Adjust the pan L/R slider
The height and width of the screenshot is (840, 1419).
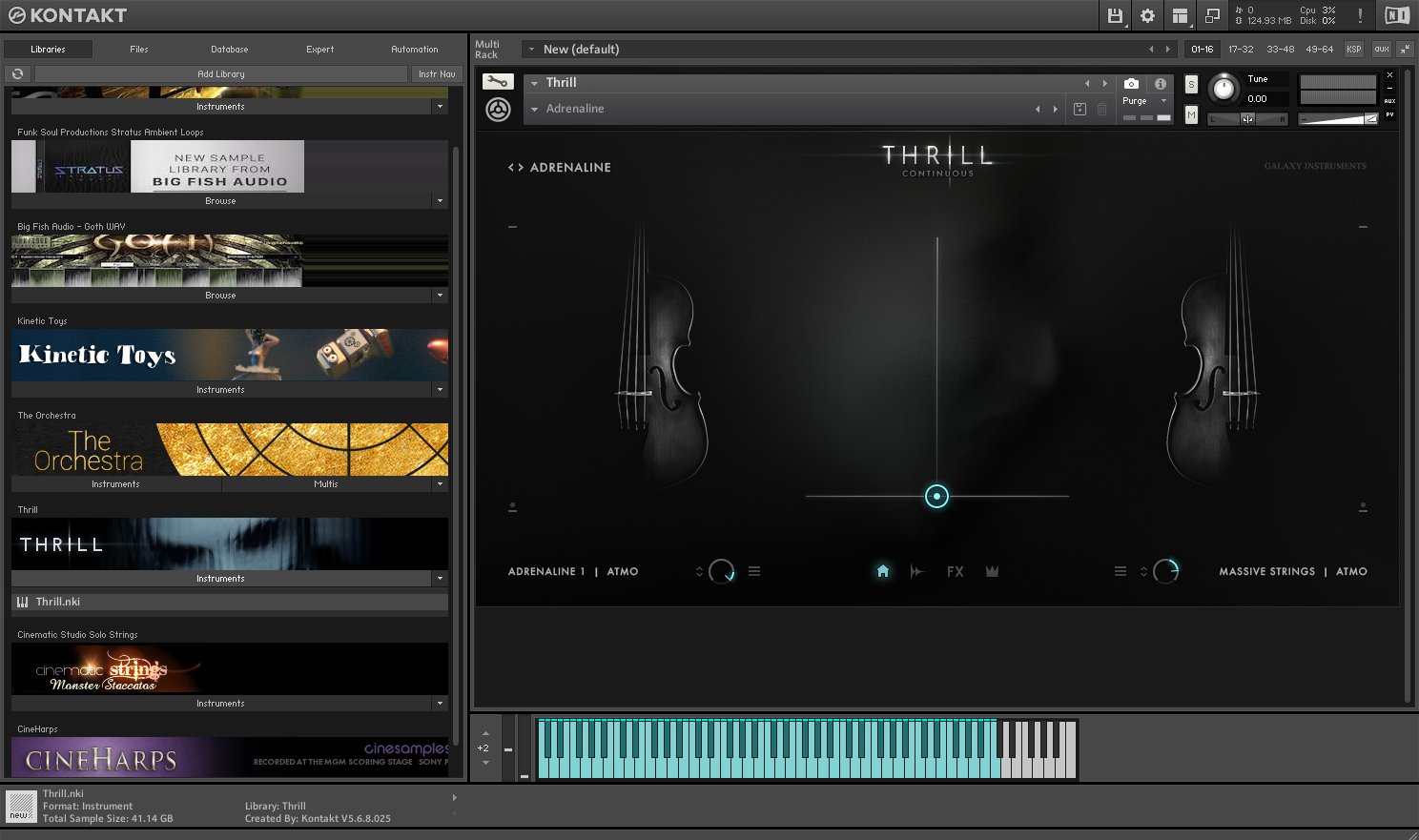click(1247, 119)
